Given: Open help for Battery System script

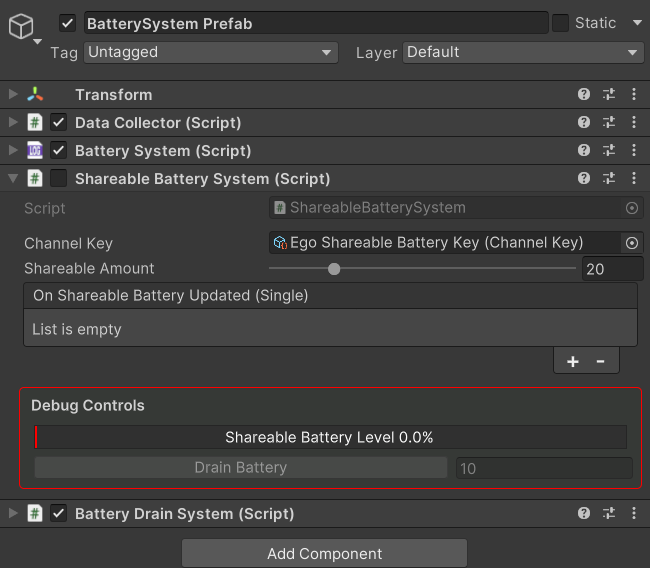Looking at the screenshot, I should 584,150.
